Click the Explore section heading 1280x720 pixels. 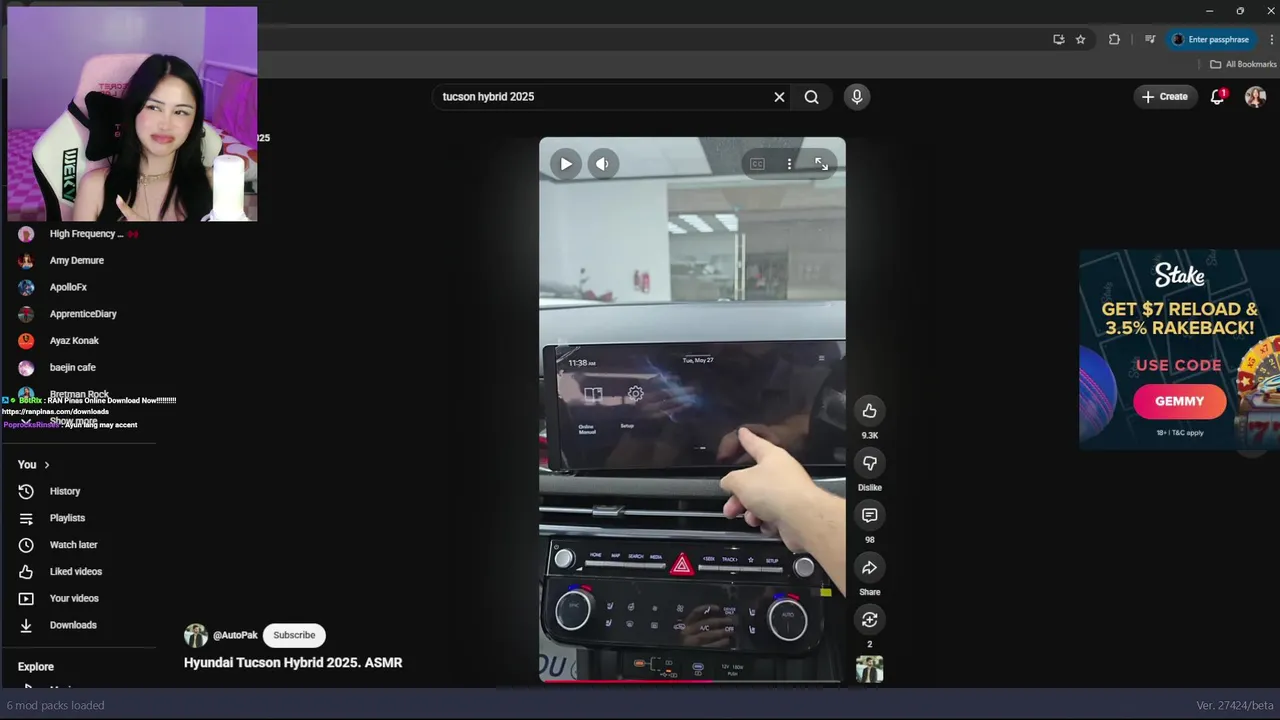click(36, 667)
